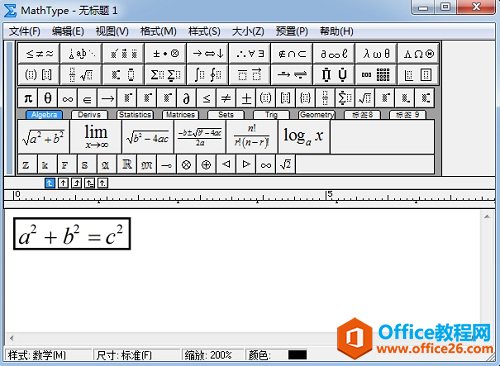Insert the log base a of x expression
Image resolution: width=500 pixels, height=366 pixels.
click(304, 137)
